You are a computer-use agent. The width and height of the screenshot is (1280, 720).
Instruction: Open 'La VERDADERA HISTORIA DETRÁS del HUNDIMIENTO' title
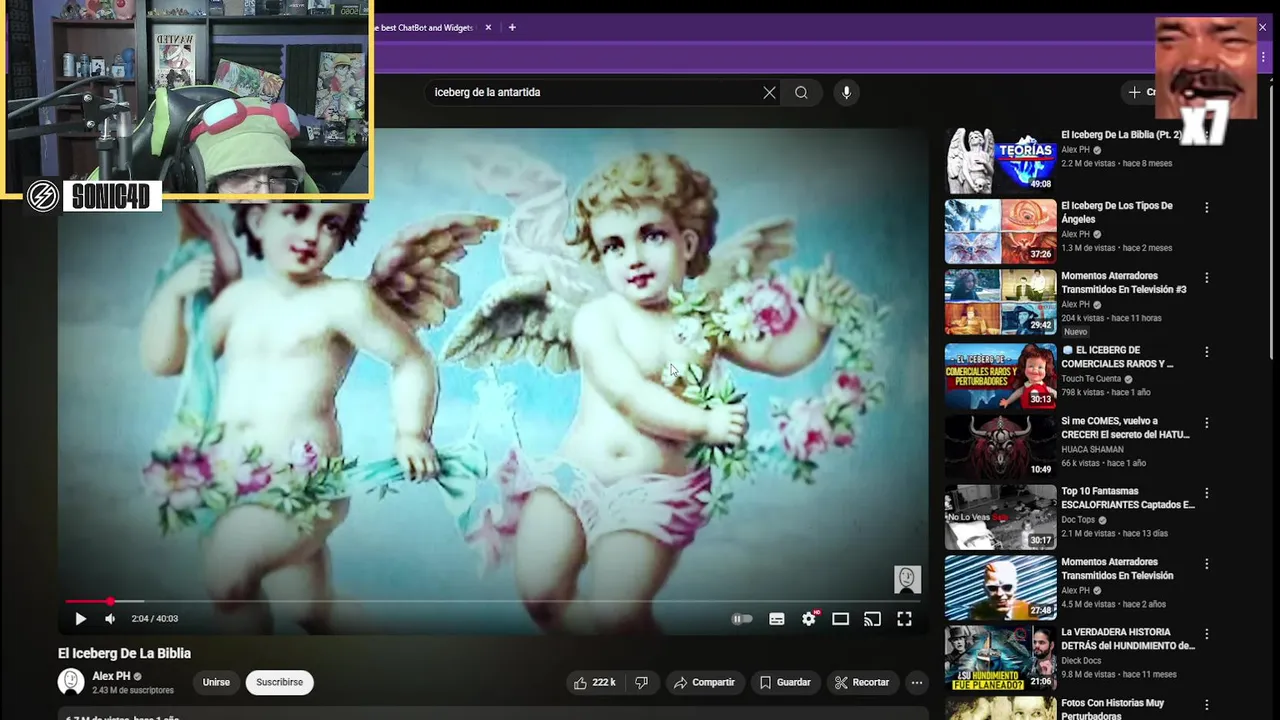point(1128,639)
